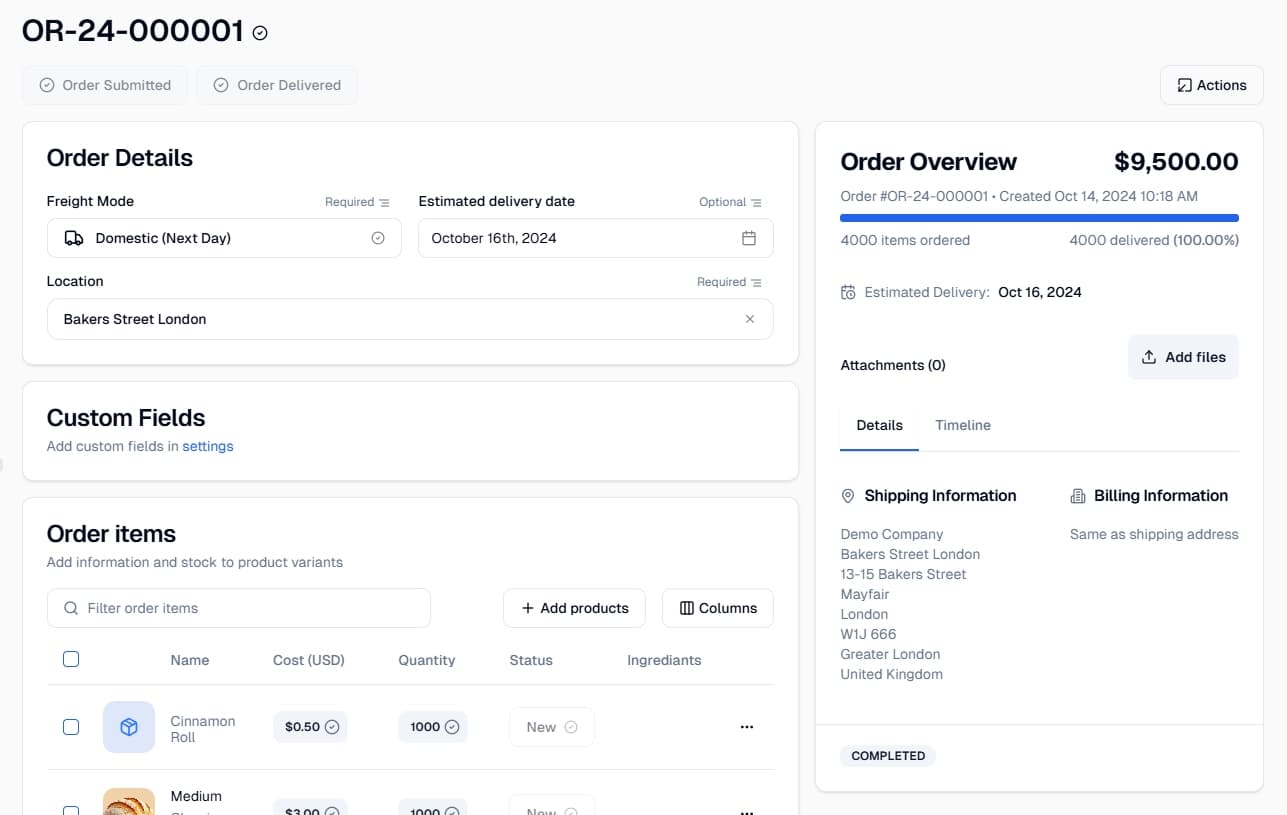This screenshot has height=815, width=1287.
Task: Click the location pin beside Shipping Information
Action: [847, 495]
